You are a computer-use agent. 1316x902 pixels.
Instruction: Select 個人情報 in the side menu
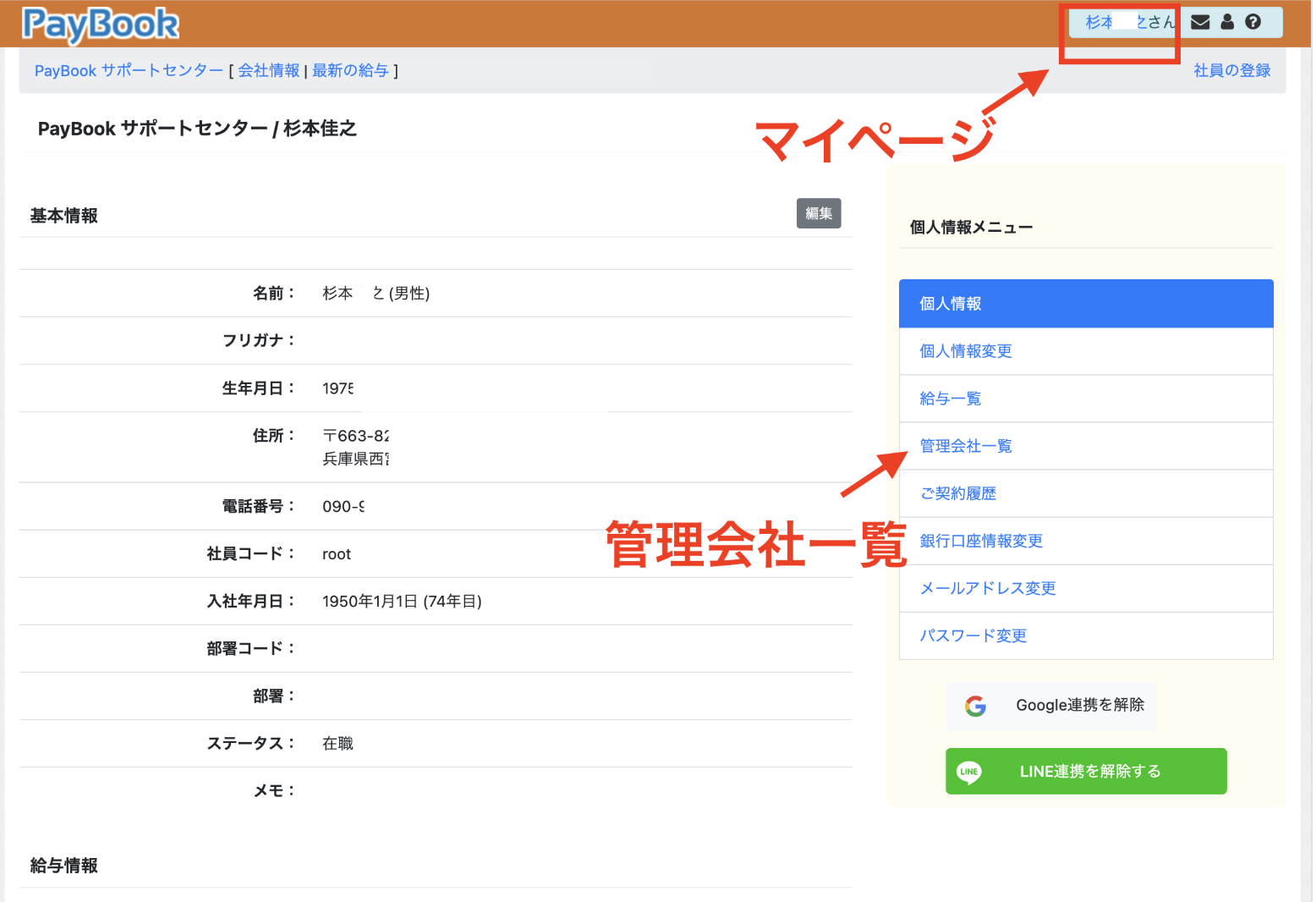(1086, 304)
